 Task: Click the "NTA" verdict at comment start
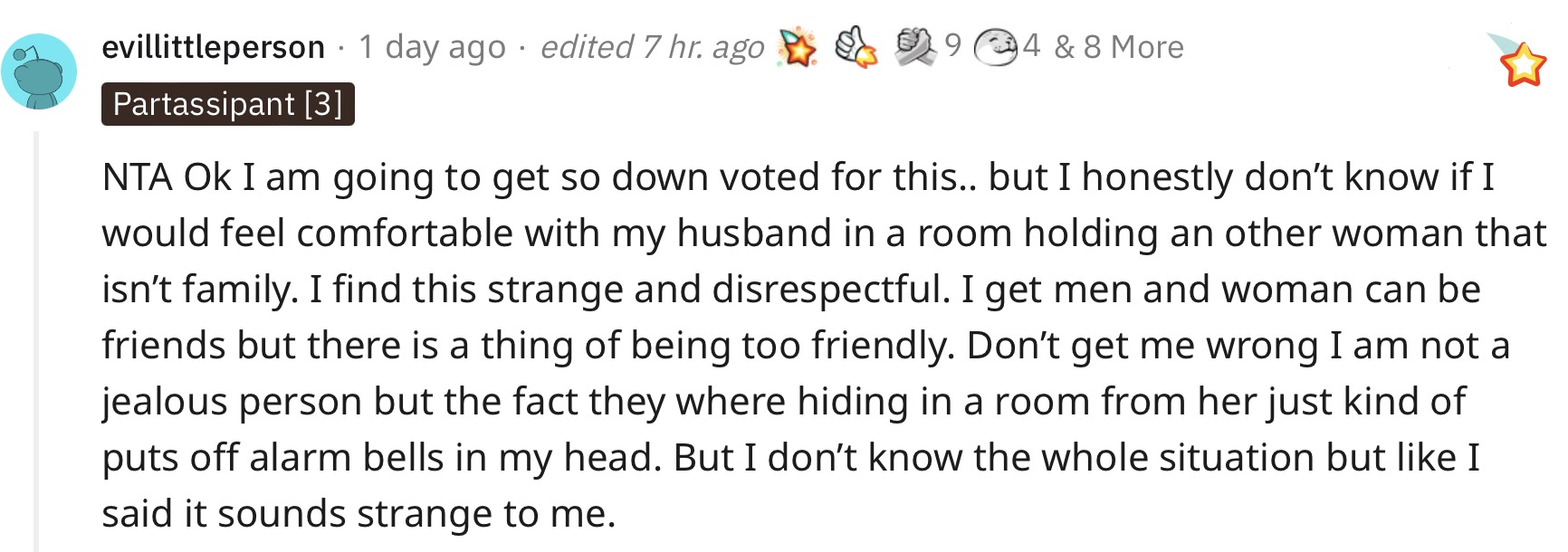(138, 177)
